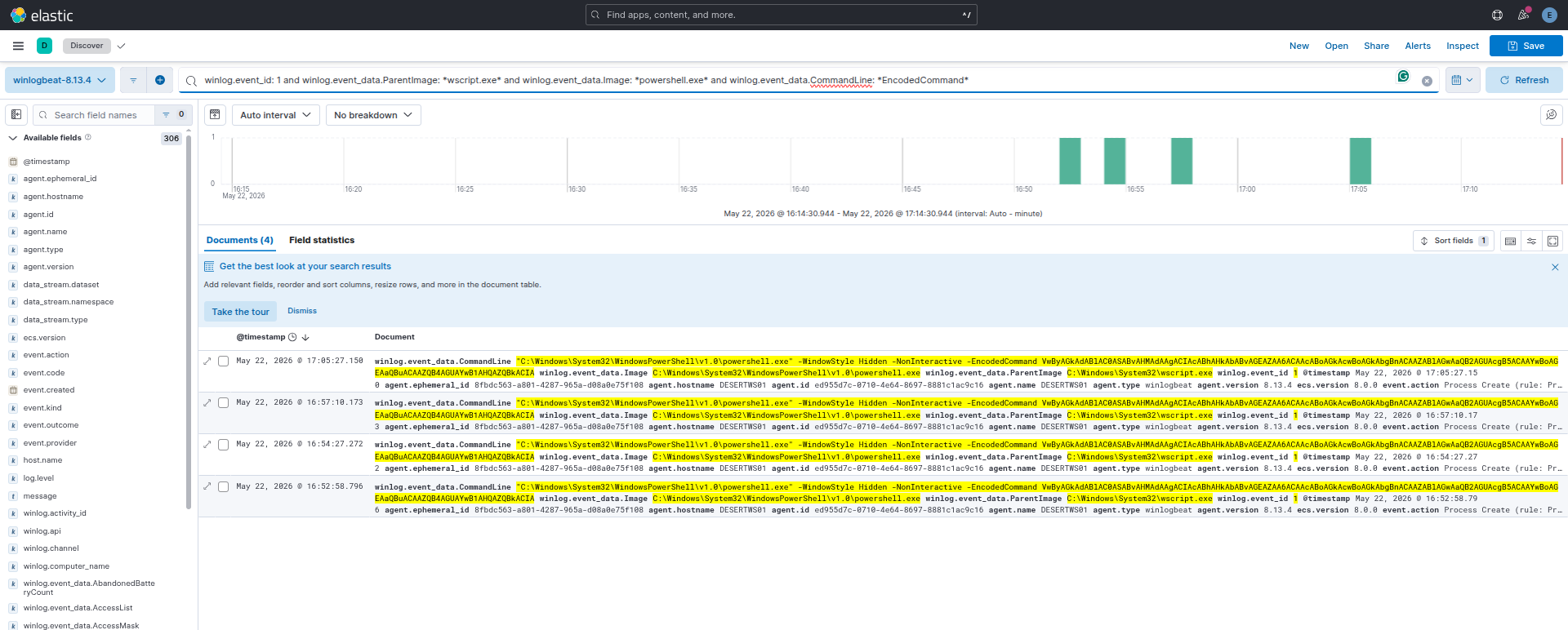Enter fullscreen mode for document table
This screenshot has height=630, width=1568.
pyautogui.click(x=1552, y=241)
